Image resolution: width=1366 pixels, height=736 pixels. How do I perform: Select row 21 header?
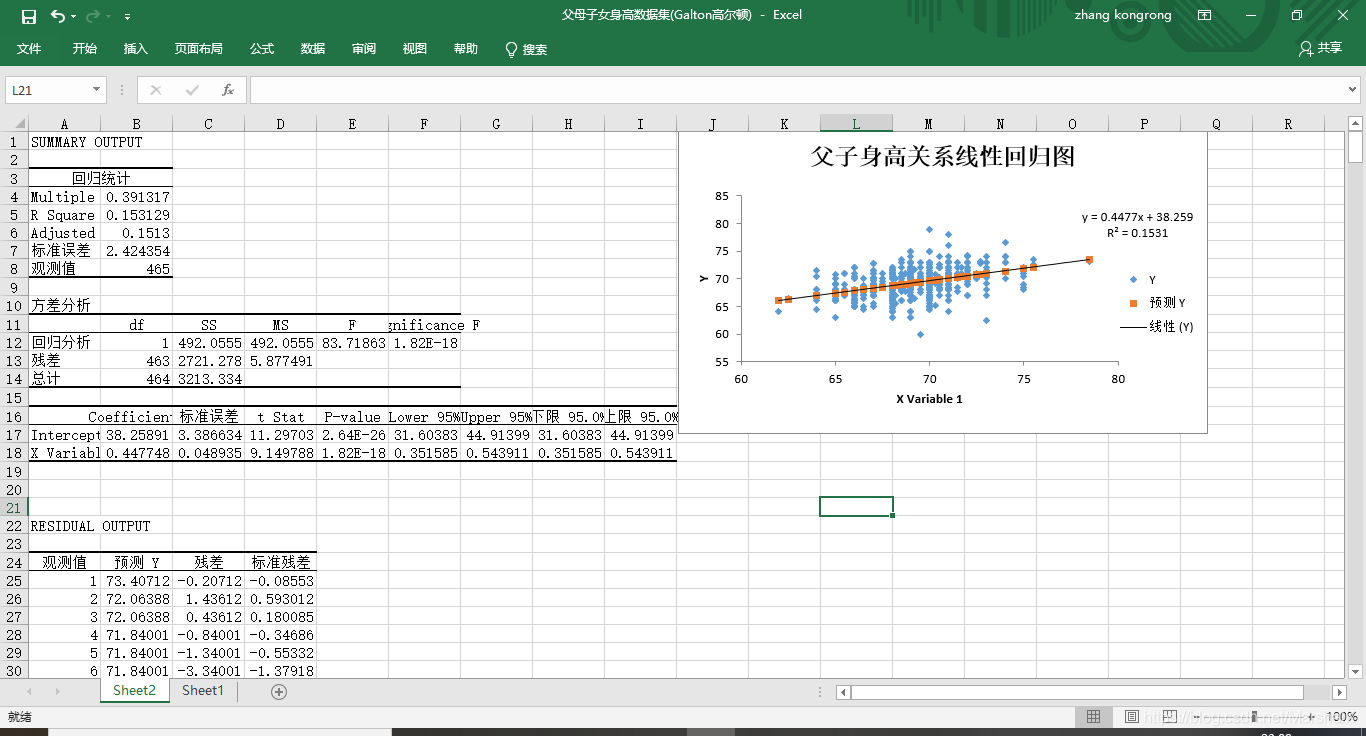(14, 507)
